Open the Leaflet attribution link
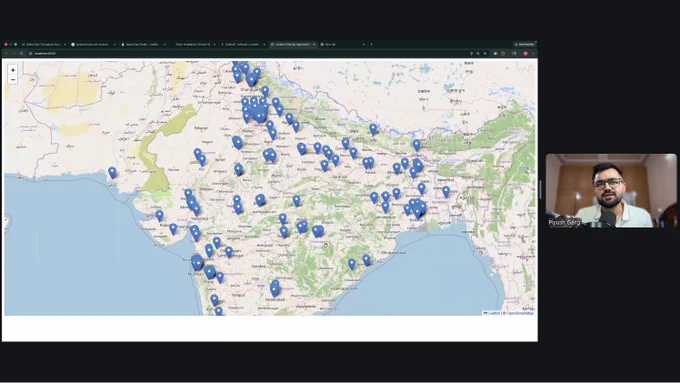 tap(492, 313)
